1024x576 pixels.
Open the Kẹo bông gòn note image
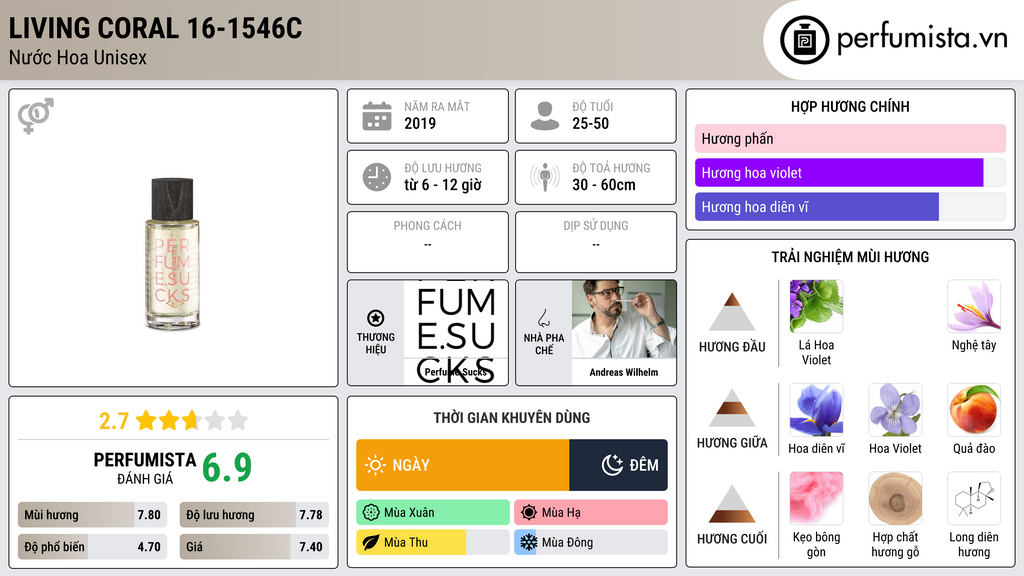coord(816,499)
